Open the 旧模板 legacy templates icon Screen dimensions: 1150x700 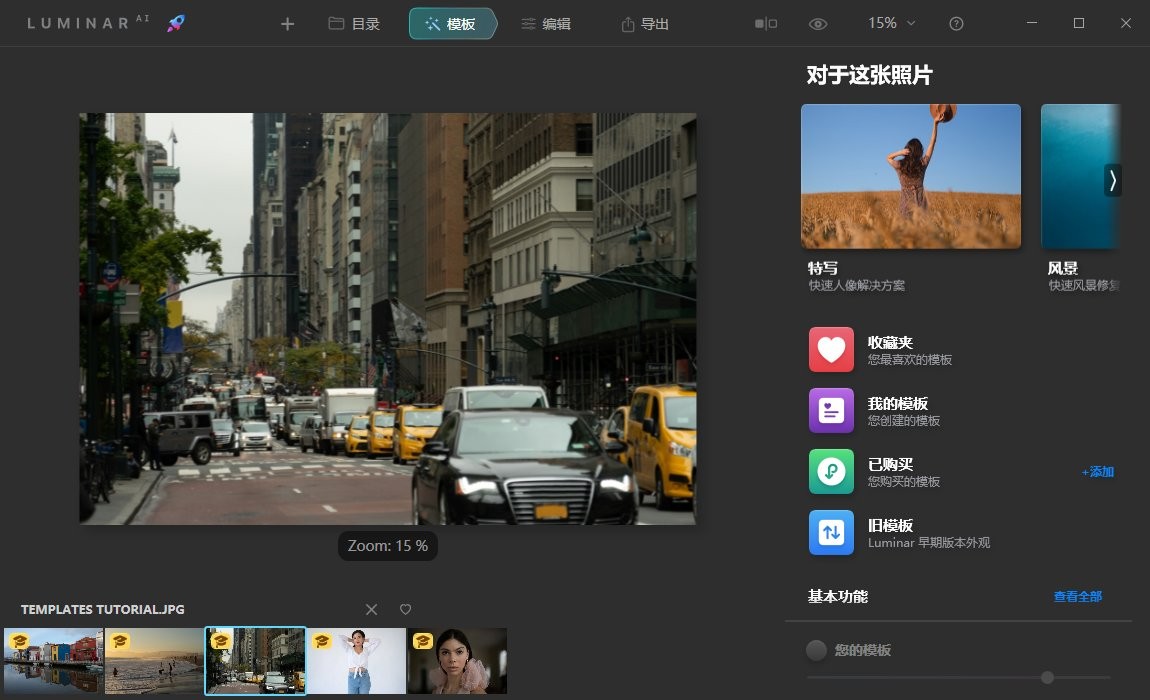coord(831,532)
